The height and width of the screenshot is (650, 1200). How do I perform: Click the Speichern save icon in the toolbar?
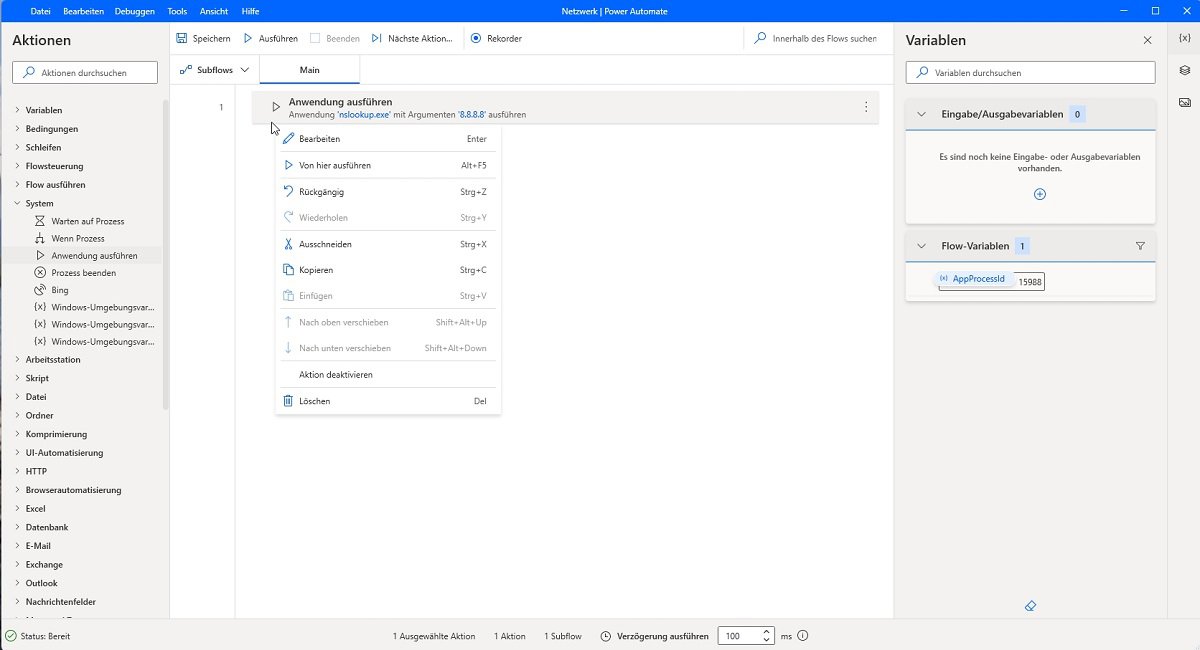[183, 39]
